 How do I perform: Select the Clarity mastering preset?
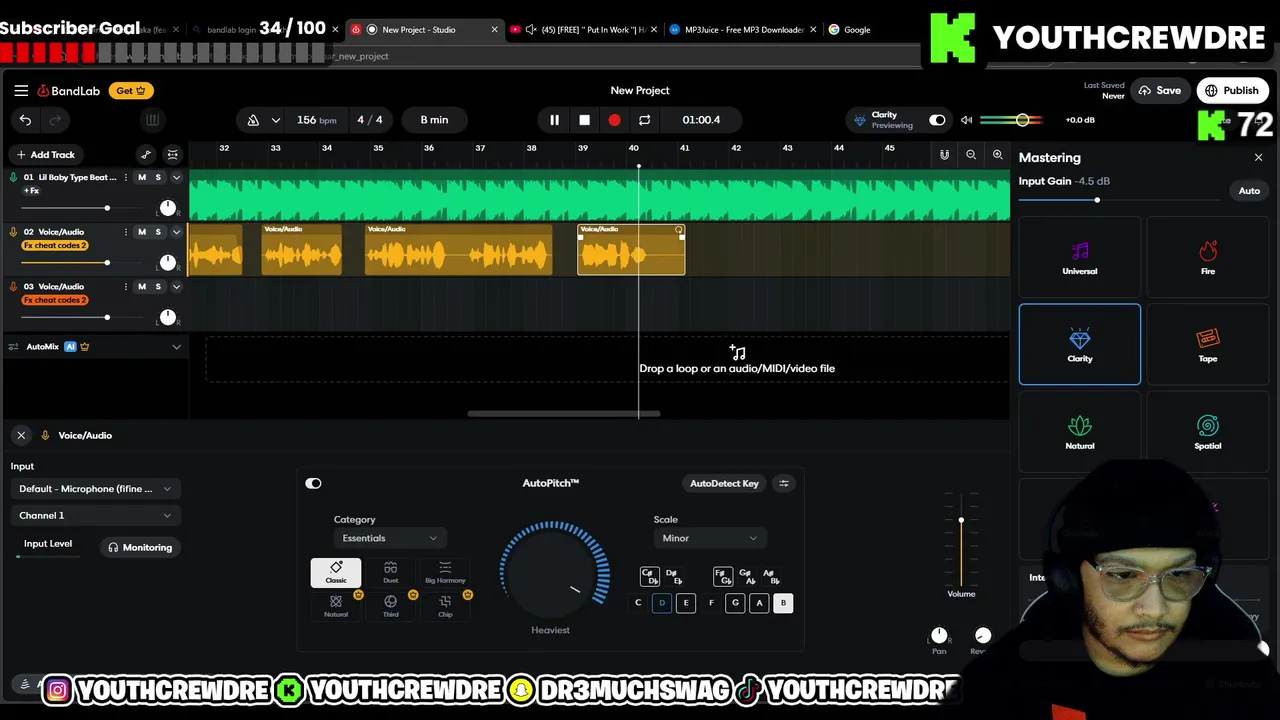click(x=1079, y=344)
